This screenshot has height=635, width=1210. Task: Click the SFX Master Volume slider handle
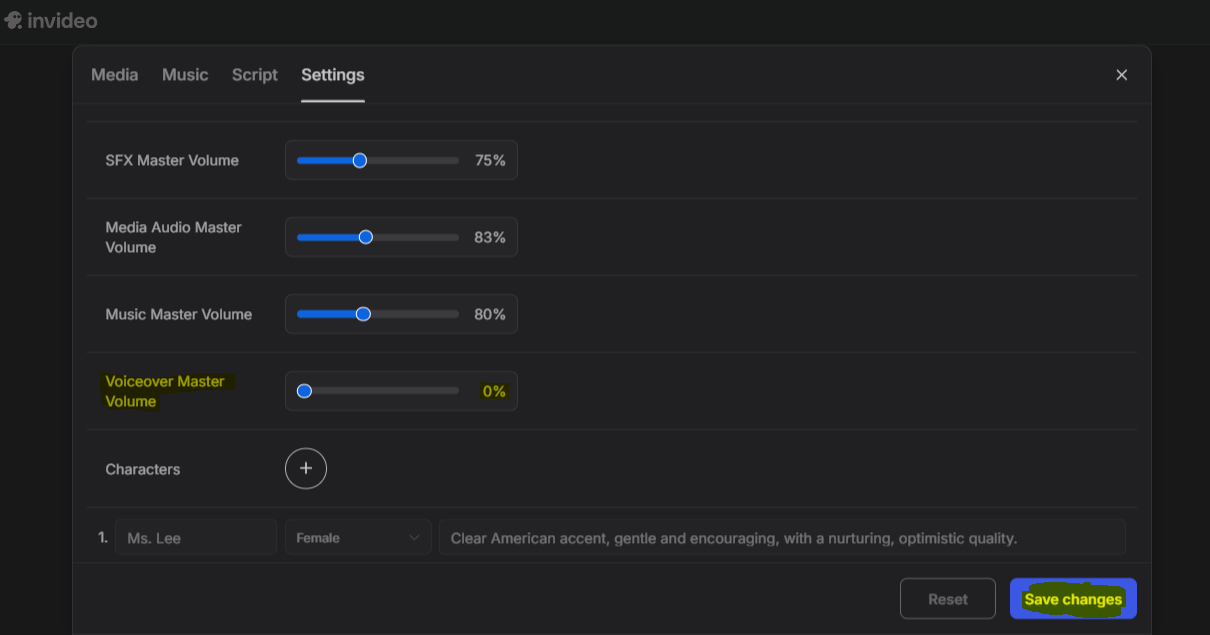(360, 160)
